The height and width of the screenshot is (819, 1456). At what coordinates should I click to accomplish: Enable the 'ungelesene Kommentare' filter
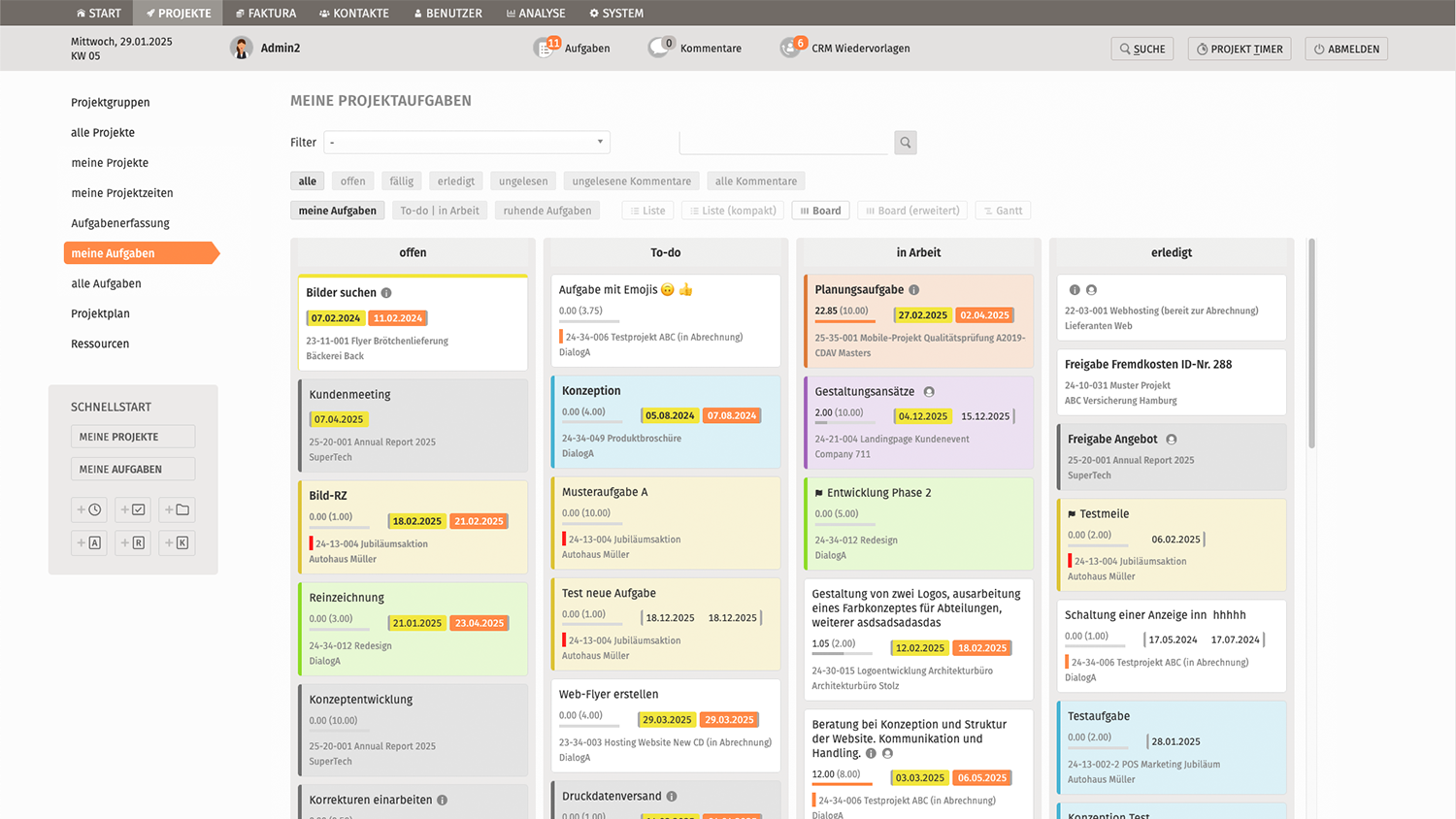coord(631,181)
